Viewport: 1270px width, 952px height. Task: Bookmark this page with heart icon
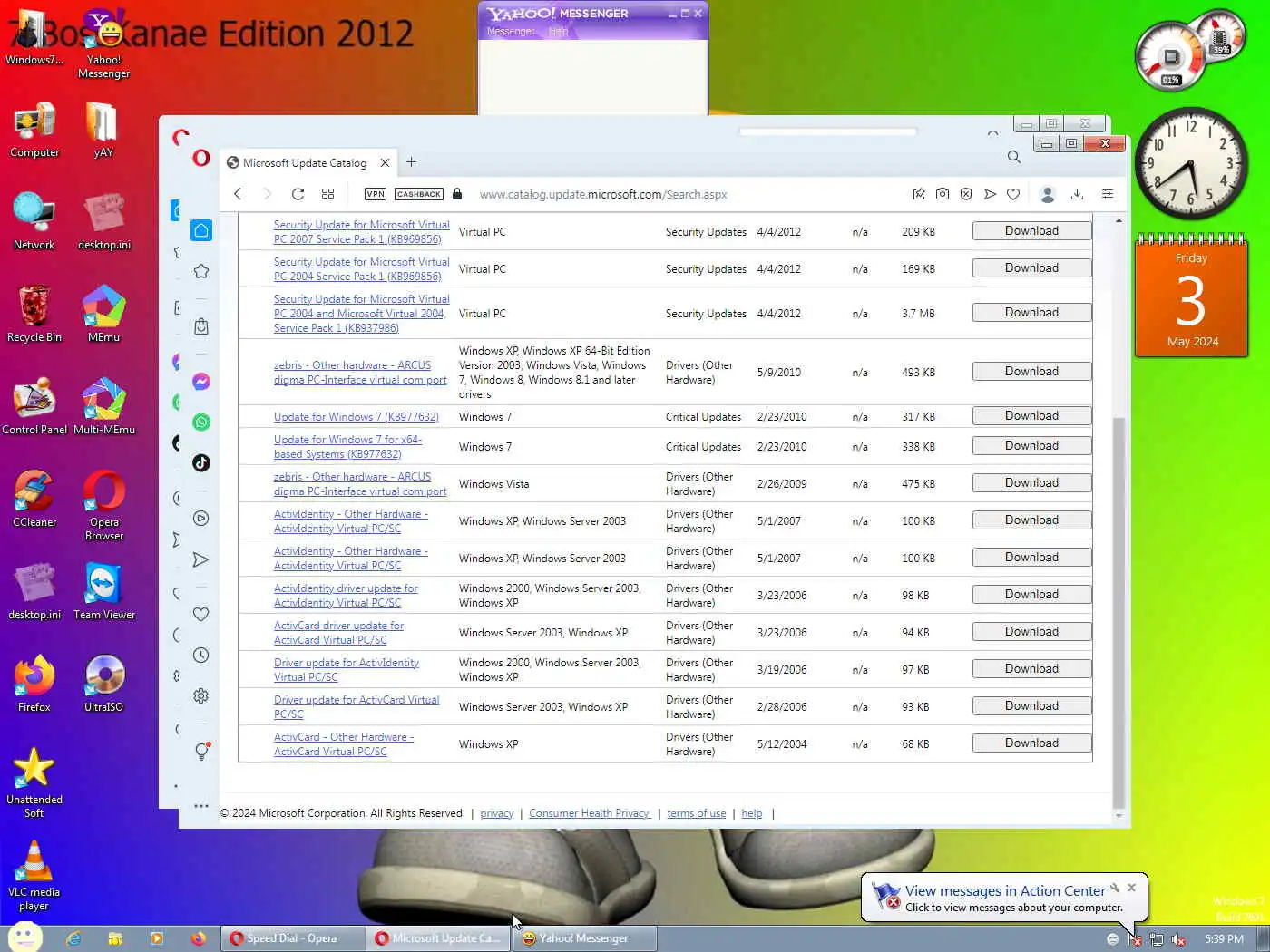[1013, 194]
